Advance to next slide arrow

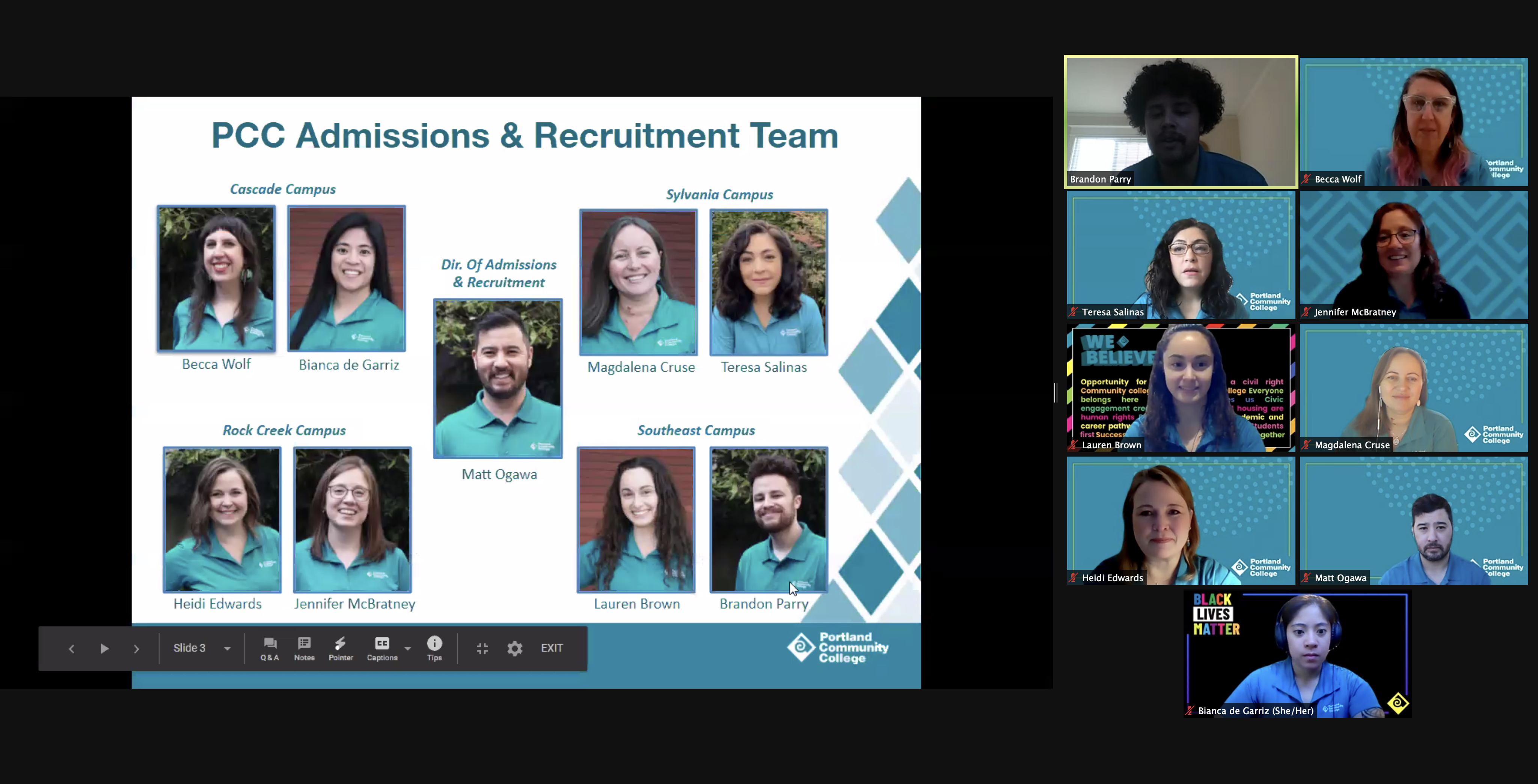136,648
